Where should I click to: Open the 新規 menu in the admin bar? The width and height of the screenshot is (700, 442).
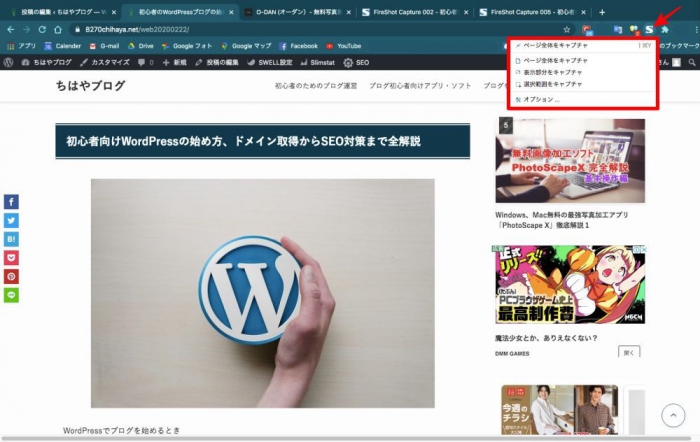pos(174,63)
